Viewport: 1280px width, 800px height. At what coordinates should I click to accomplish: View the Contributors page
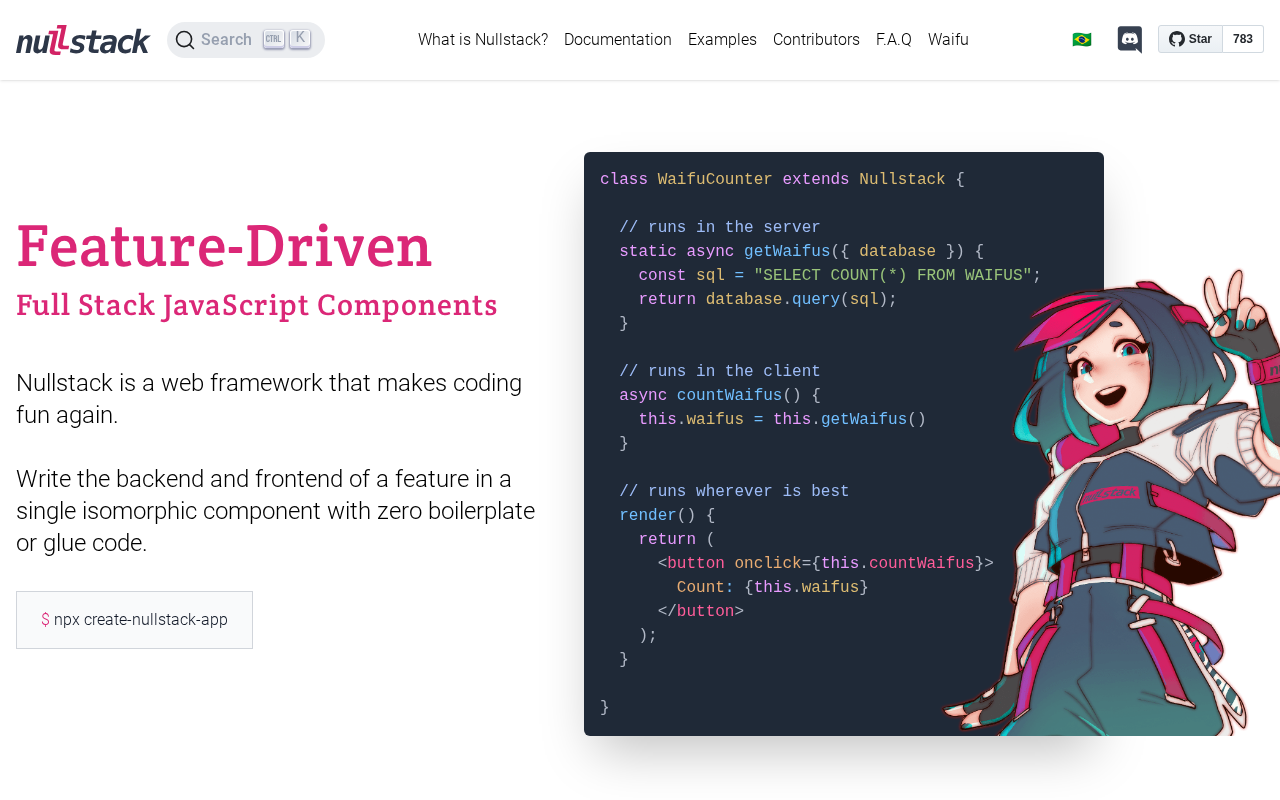pyautogui.click(x=816, y=40)
